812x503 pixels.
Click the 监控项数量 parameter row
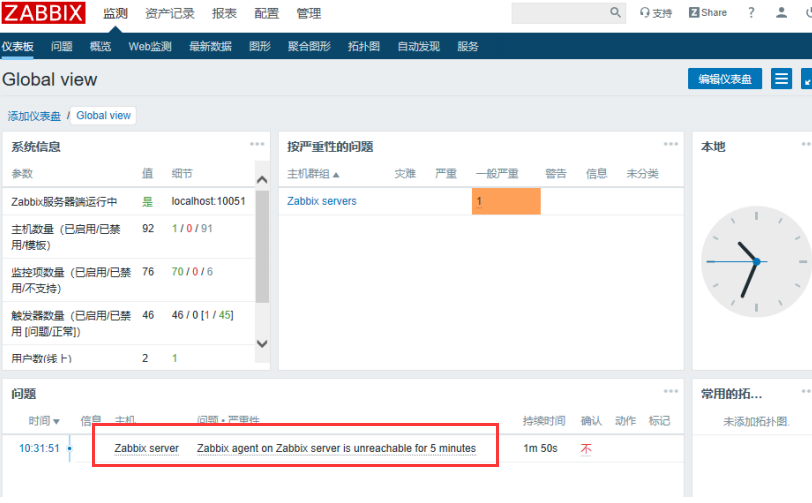tap(128, 280)
